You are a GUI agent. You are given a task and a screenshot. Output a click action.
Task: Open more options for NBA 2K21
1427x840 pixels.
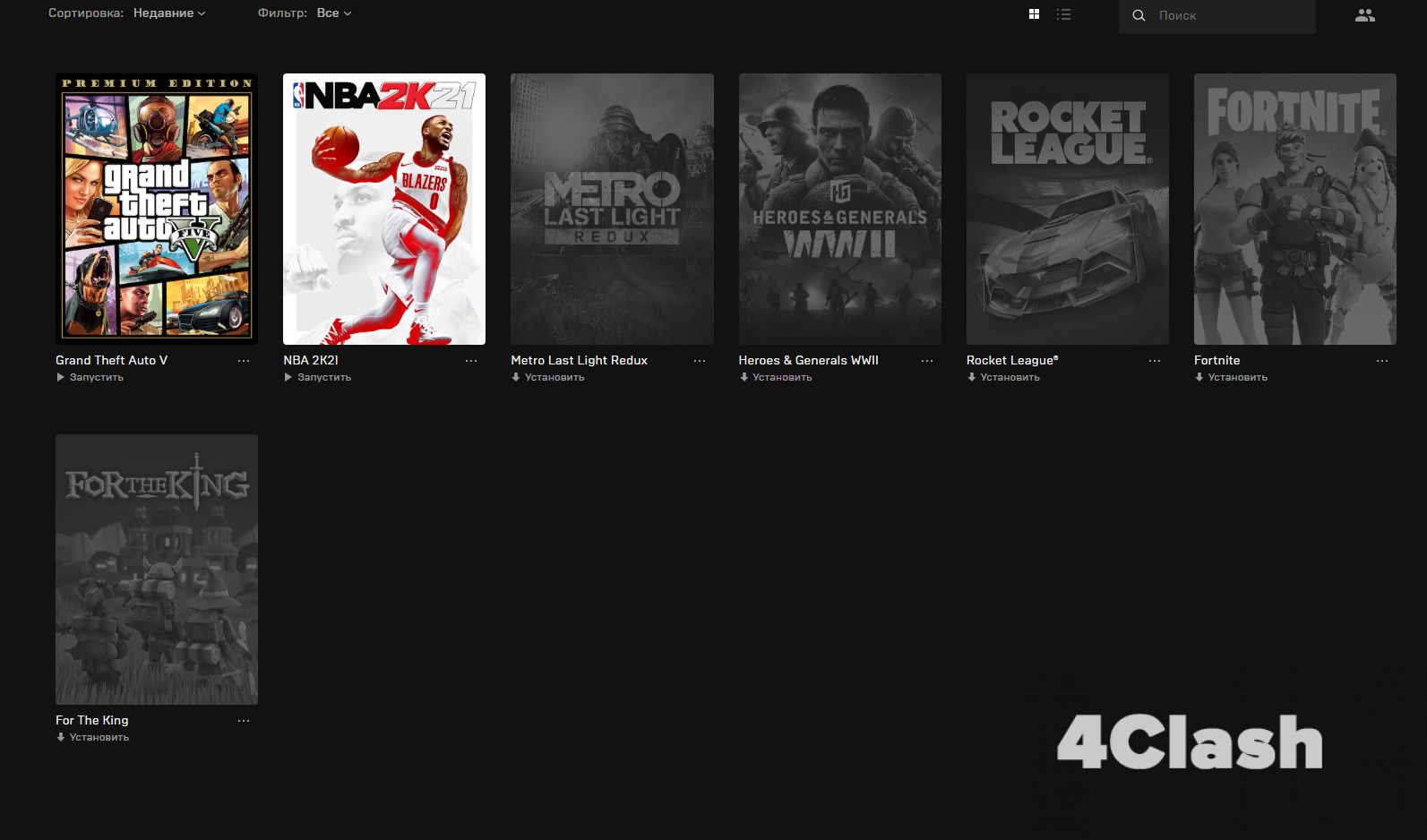(x=471, y=361)
